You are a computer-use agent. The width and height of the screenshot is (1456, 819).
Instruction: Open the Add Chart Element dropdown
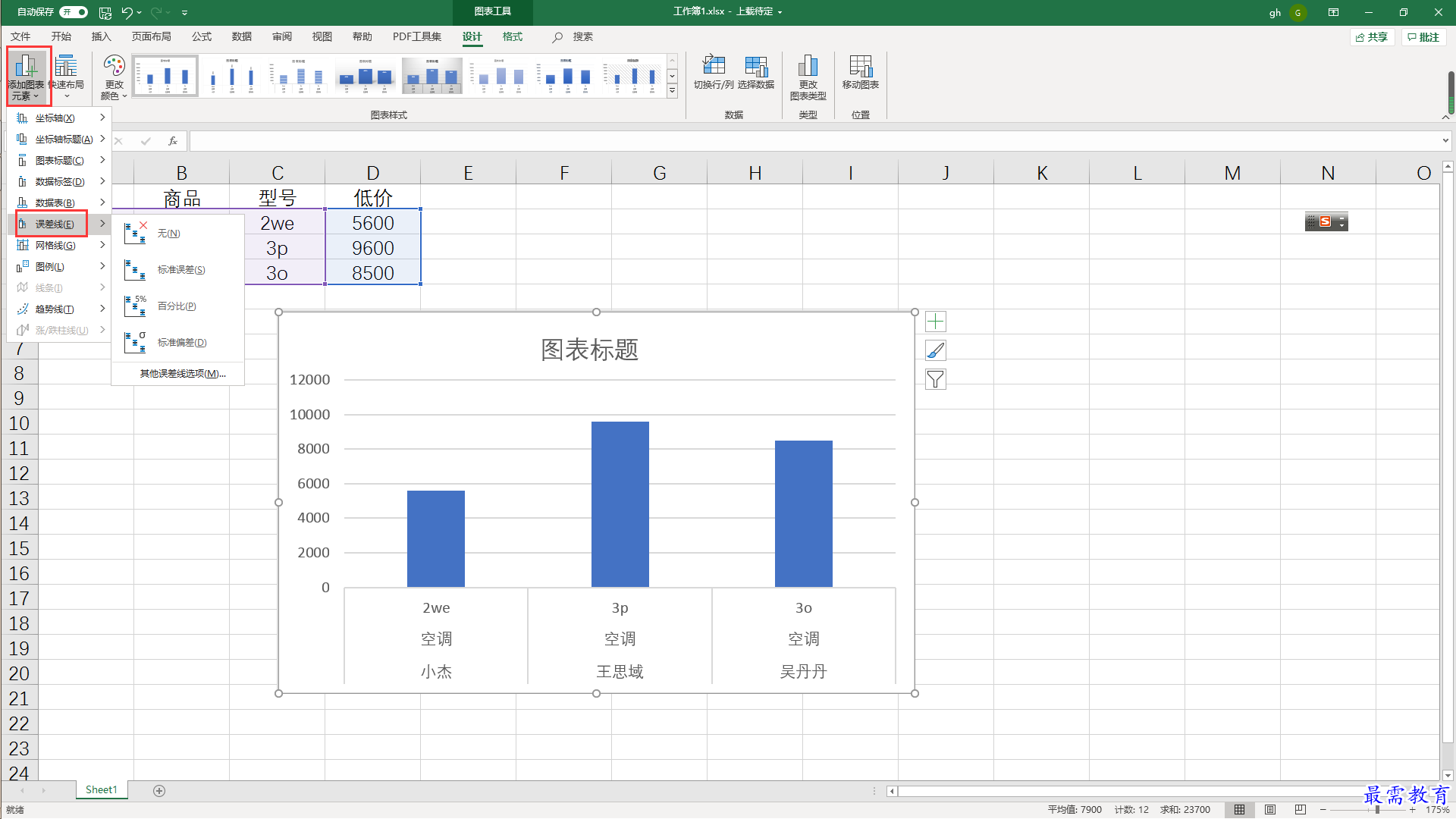coord(27,77)
